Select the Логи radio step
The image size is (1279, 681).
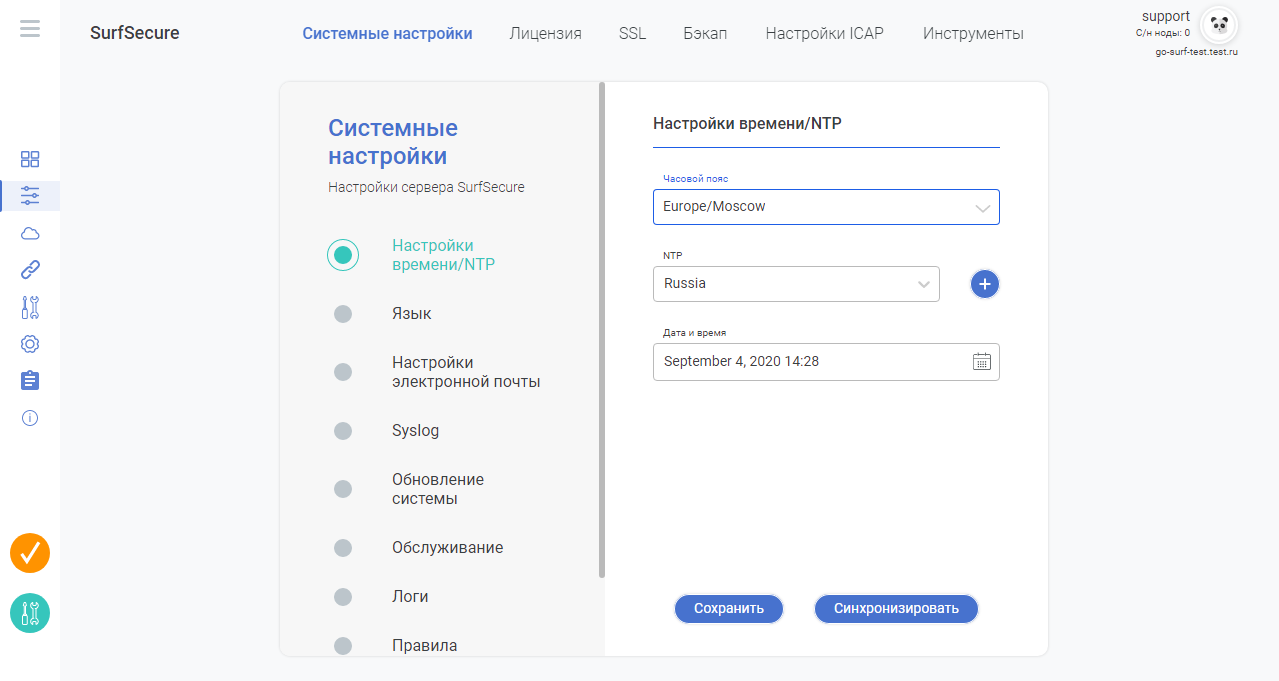(x=343, y=597)
